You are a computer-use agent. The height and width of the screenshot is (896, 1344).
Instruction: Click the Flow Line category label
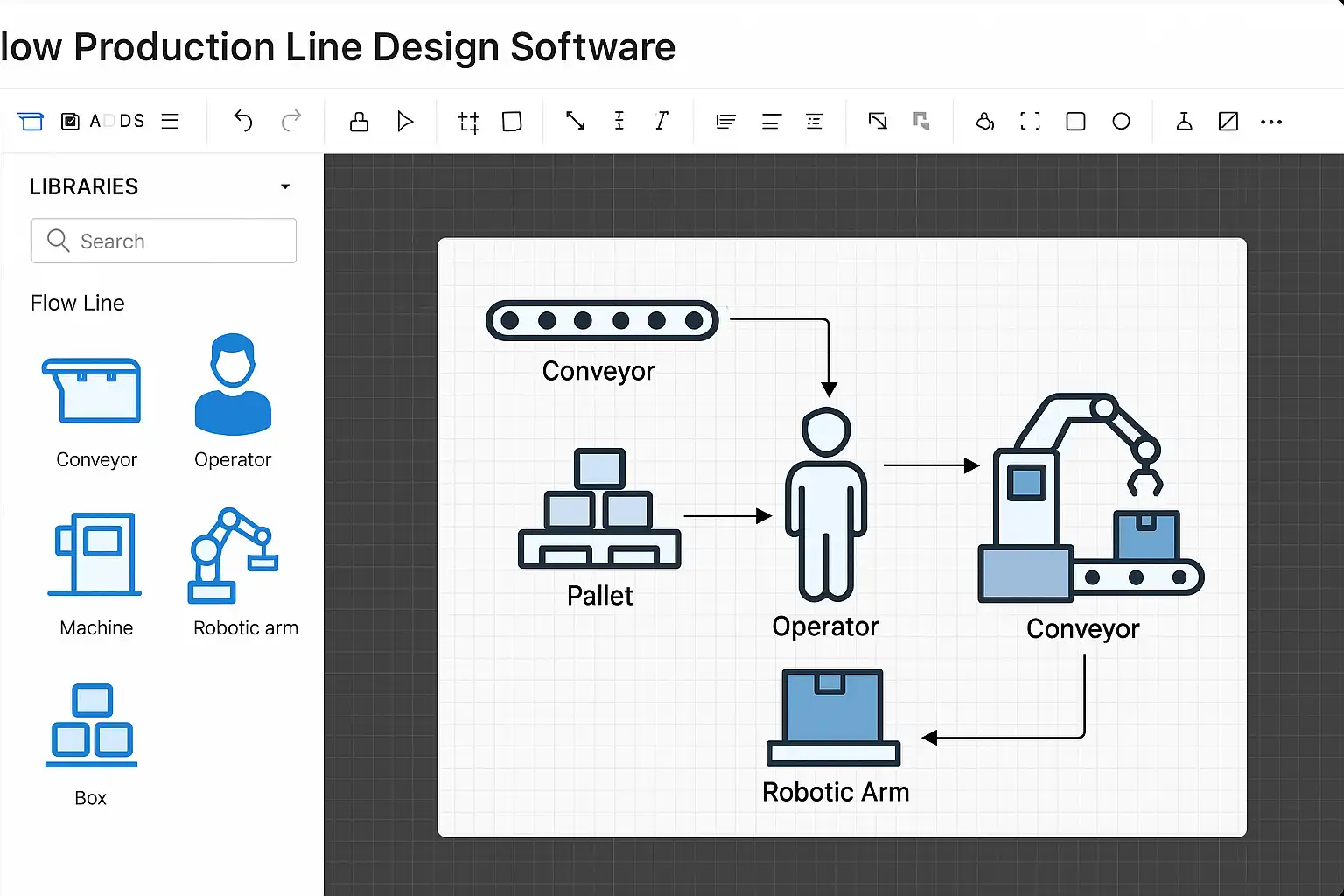pos(78,303)
